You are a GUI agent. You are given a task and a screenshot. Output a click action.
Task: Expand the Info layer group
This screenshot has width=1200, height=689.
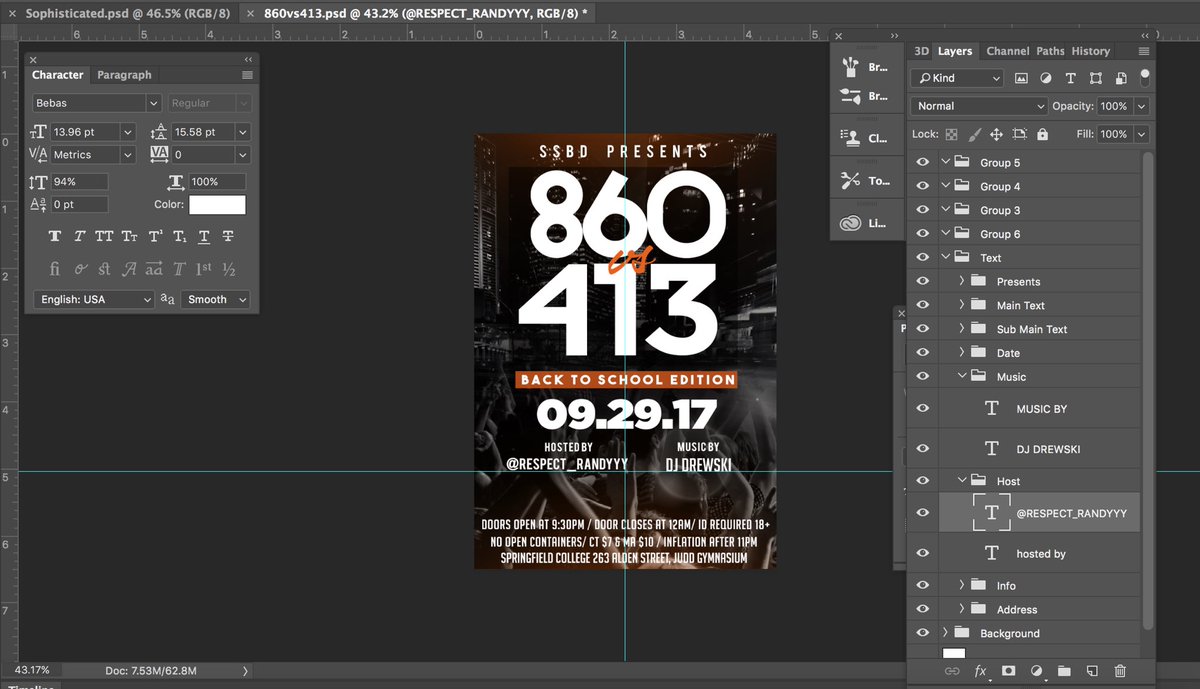(x=962, y=585)
